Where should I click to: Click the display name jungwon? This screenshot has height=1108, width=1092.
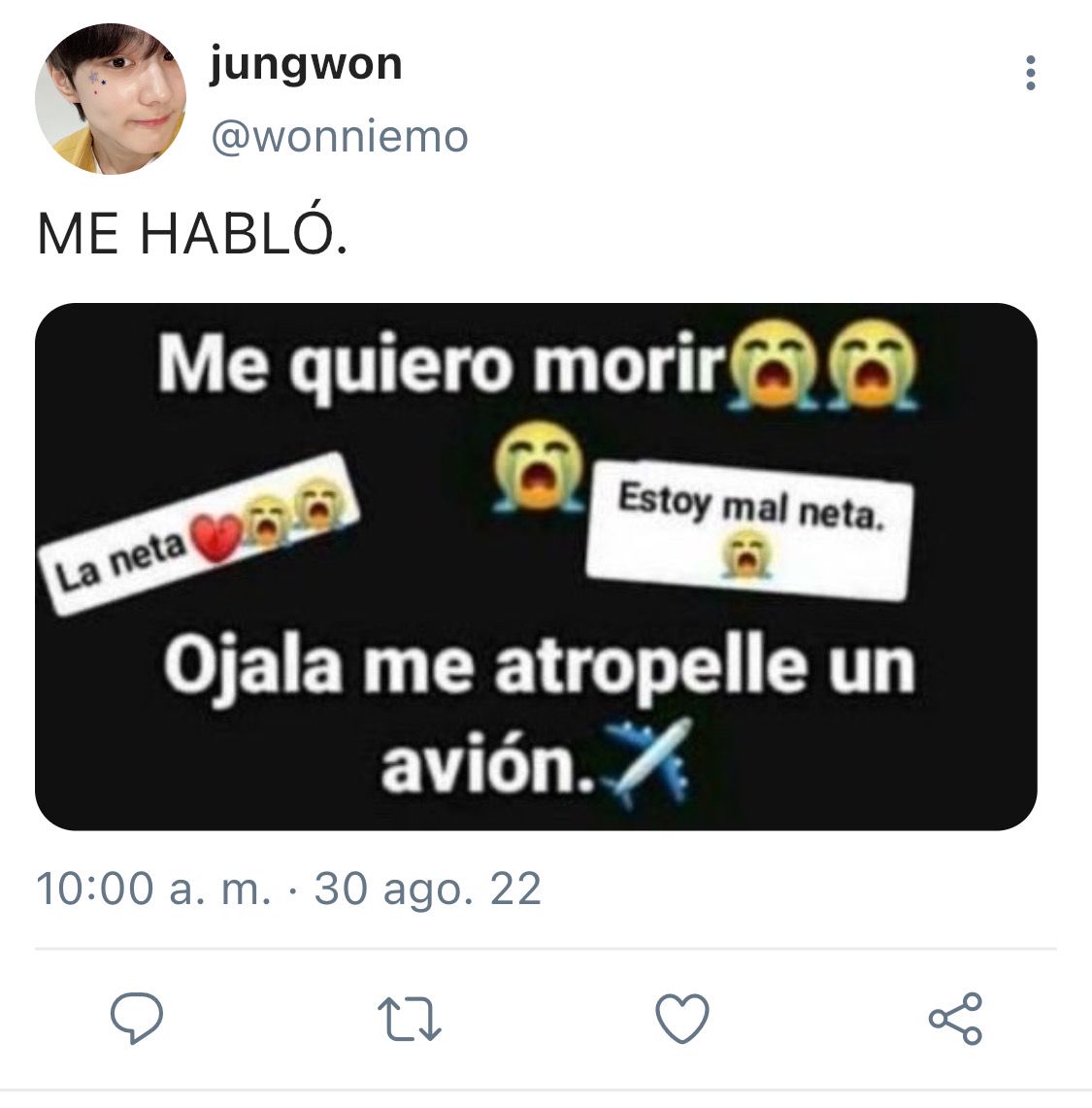[x=306, y=66]
